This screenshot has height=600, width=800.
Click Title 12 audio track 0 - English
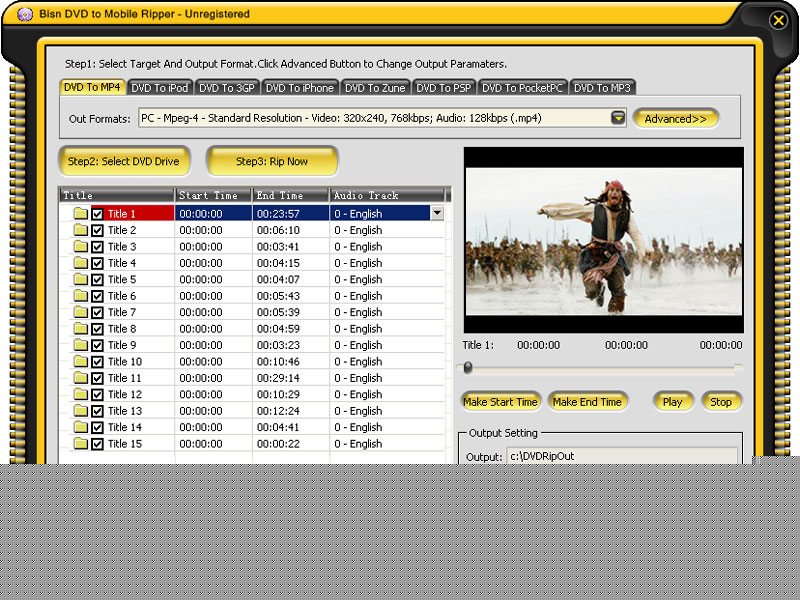[358, 394]
